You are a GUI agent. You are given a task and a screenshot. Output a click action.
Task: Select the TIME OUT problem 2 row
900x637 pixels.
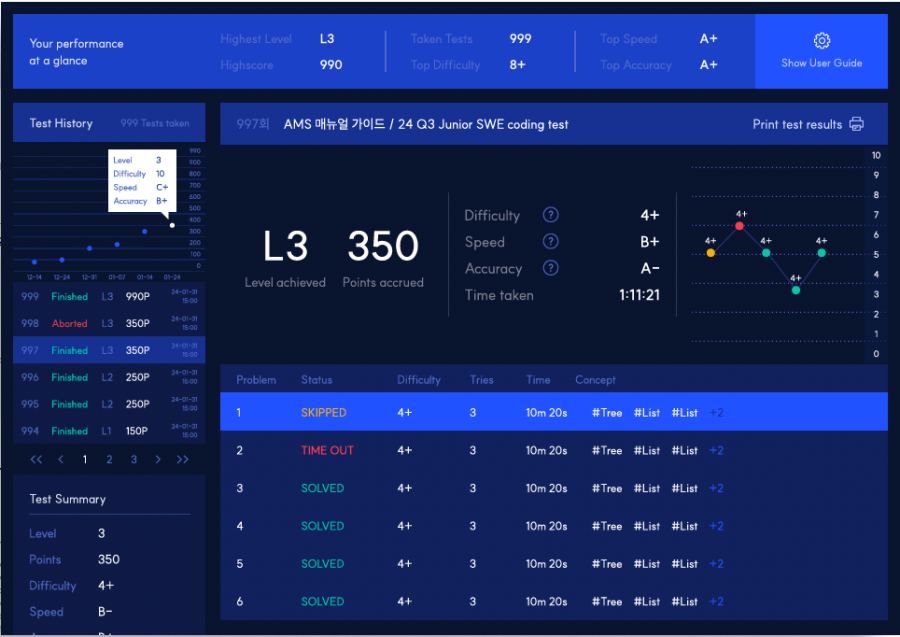click(554, 450)
